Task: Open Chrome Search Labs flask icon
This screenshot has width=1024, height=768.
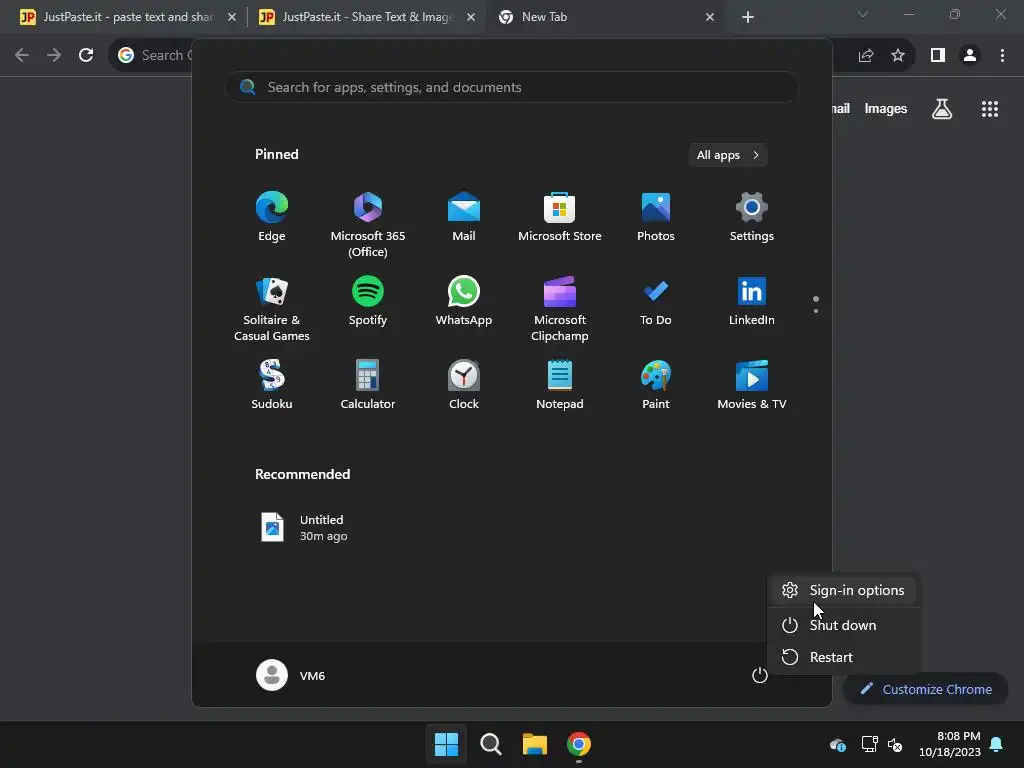Action: coord(942,109)
